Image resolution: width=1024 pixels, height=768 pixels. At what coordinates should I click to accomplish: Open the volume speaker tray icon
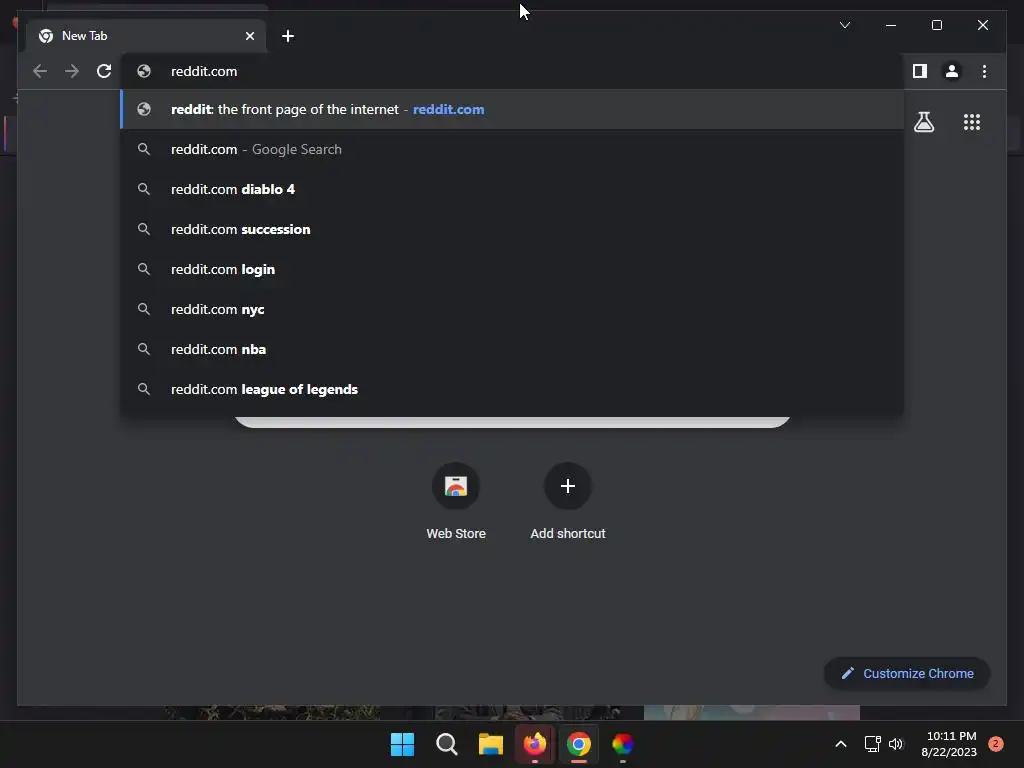pyautogui.click(x=896, y=744)
